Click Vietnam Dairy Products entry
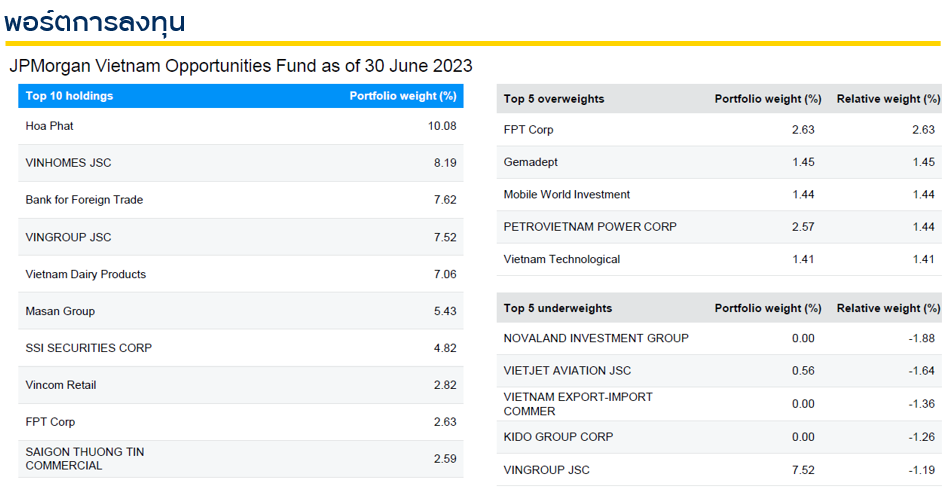Screen dimensions: 951x493 (85, 274)
